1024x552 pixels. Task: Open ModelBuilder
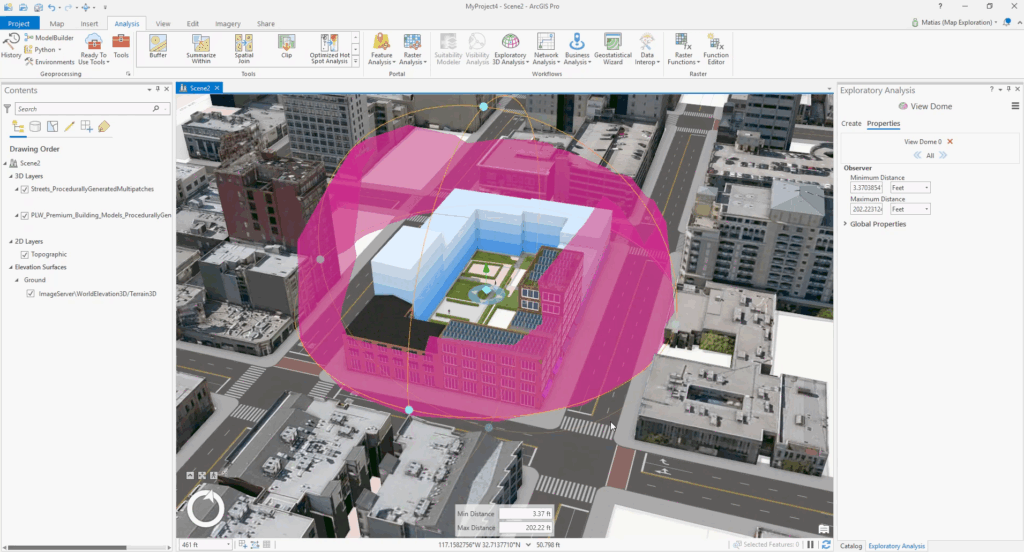coord(49,38)
